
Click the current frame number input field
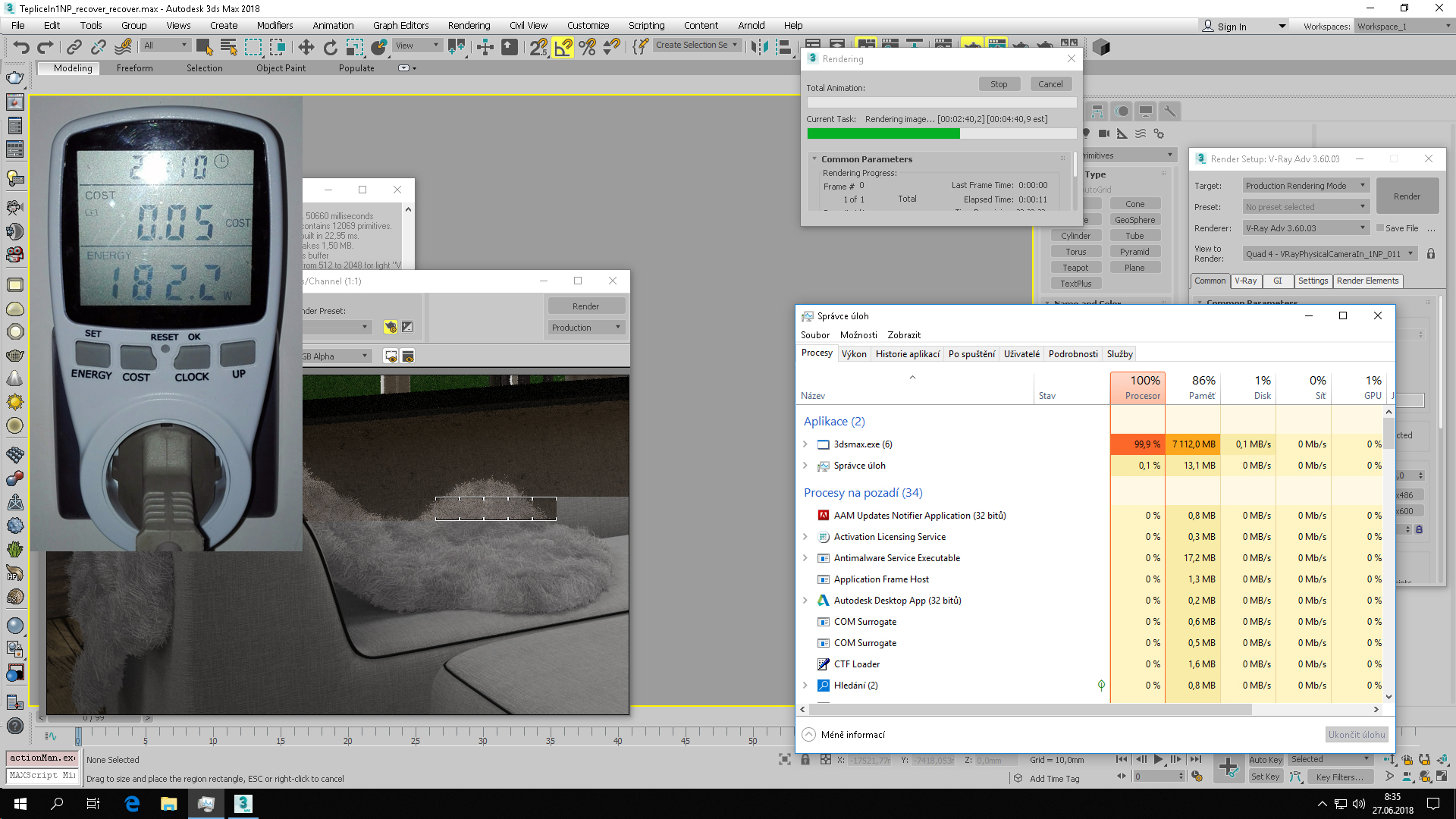click(x=1157, y=777)
